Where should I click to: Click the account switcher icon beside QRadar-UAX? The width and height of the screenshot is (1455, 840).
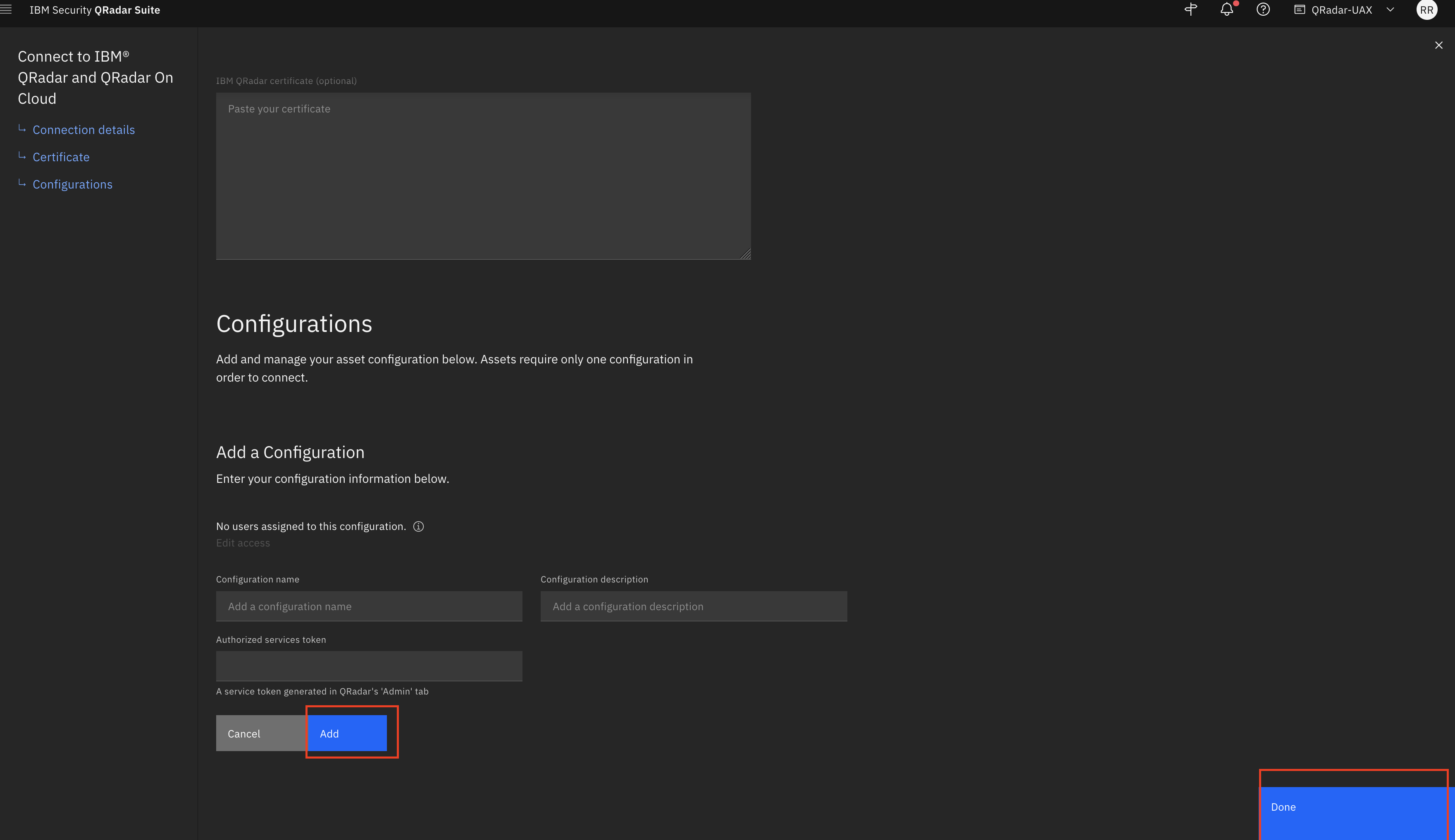(1300, 10)
